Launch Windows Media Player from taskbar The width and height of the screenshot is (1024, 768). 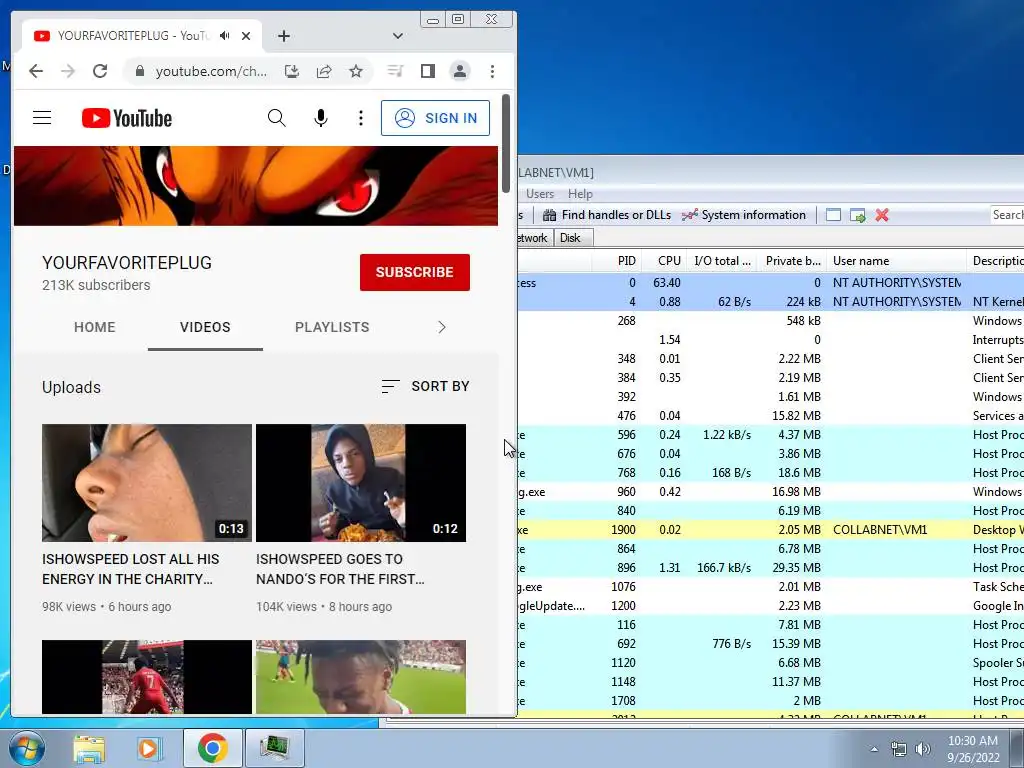tap(148, 748)
